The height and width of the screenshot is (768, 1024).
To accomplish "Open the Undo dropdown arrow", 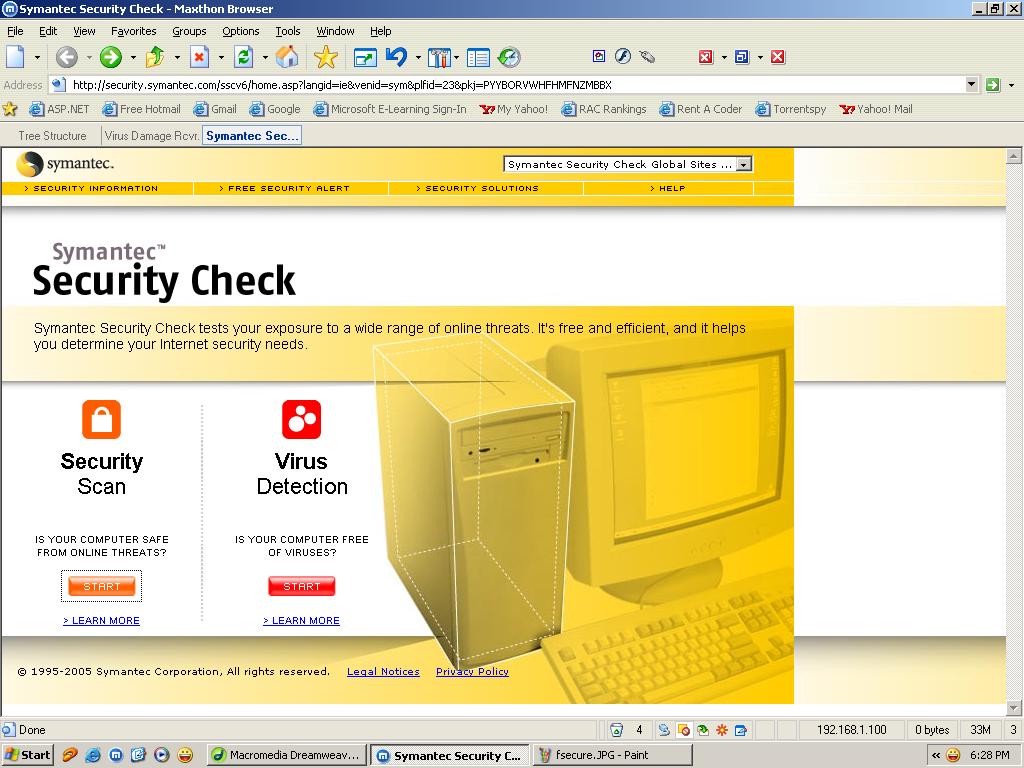I will pyautogui.click(x=418, y=57).
